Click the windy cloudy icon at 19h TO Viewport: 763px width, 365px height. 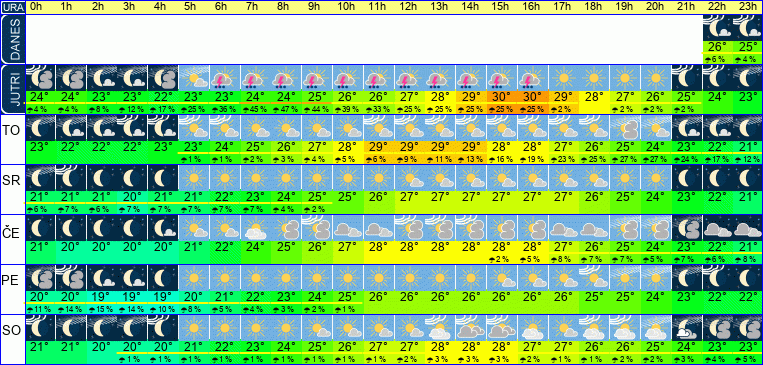coord(626,128)
